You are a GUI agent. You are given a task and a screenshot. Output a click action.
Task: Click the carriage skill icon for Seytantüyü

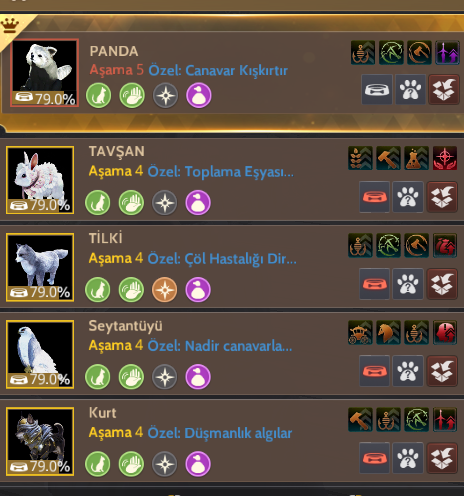pyautogui.click(x=360, y=332)
